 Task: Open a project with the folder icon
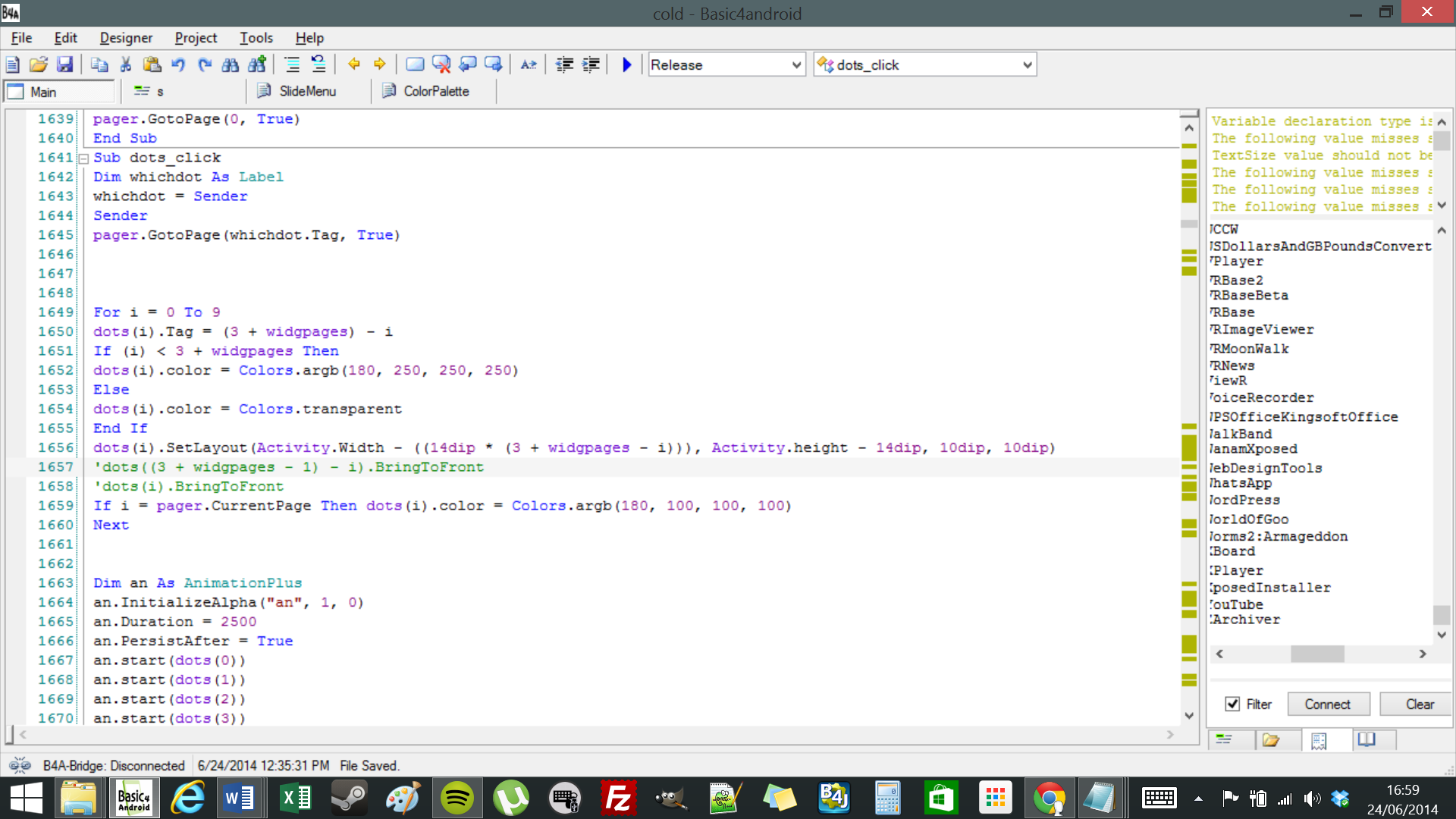point(39,64)
